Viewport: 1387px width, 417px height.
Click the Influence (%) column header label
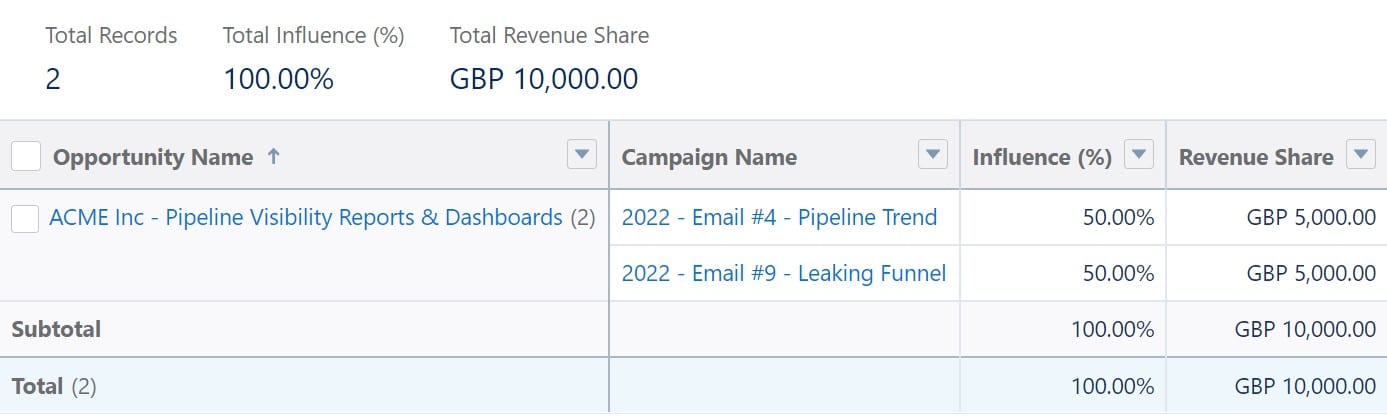1042,157
